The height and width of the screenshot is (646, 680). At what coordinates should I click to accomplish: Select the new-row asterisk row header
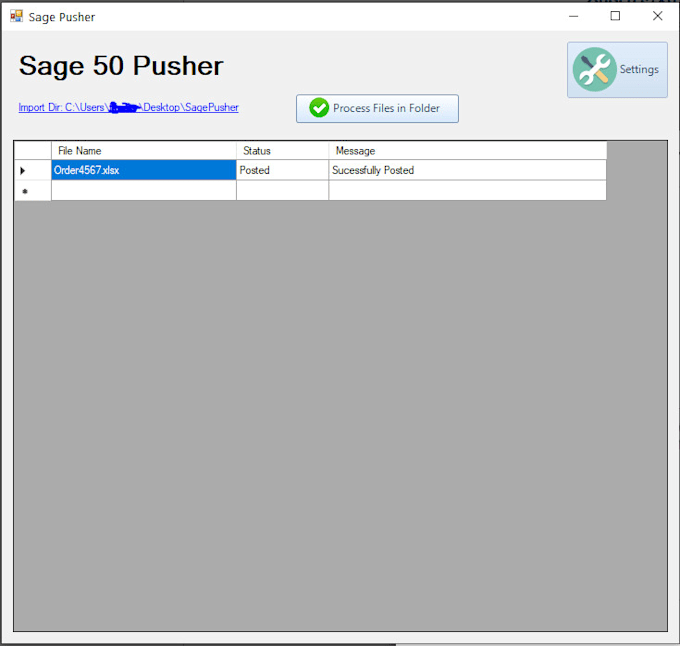33,191
